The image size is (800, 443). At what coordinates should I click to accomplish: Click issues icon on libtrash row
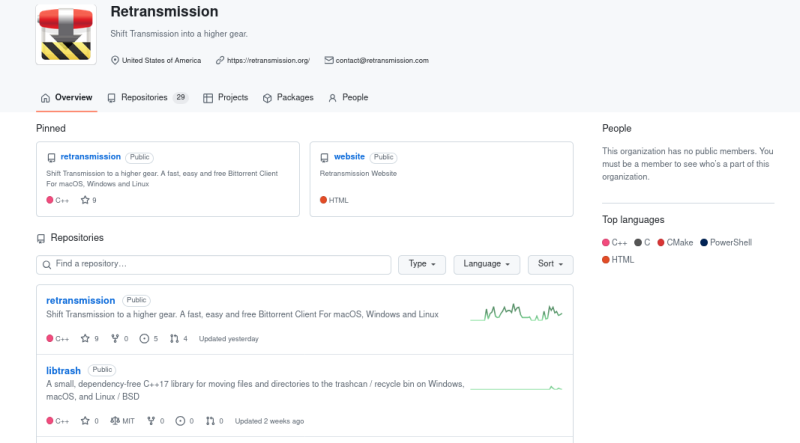pos(180,421)
